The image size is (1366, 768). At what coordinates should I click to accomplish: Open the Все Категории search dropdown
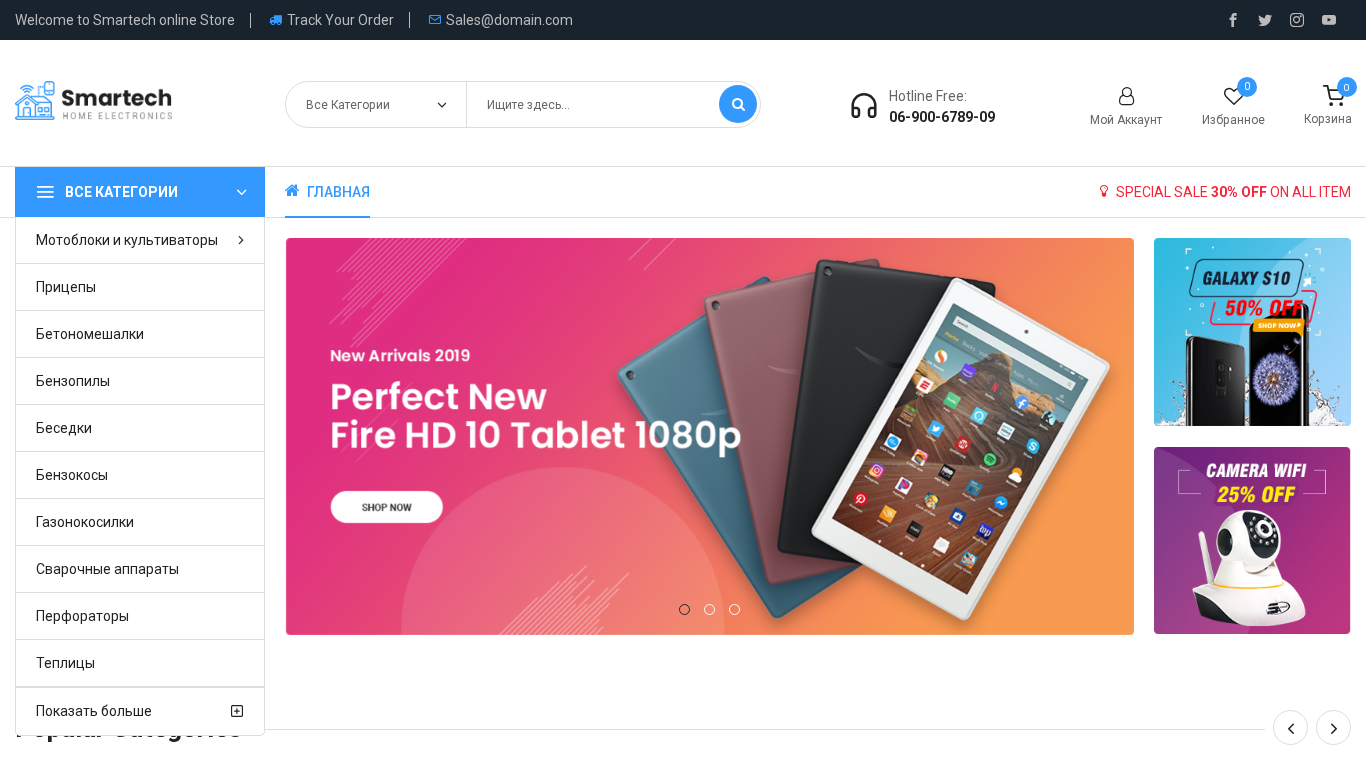(376, 105)
